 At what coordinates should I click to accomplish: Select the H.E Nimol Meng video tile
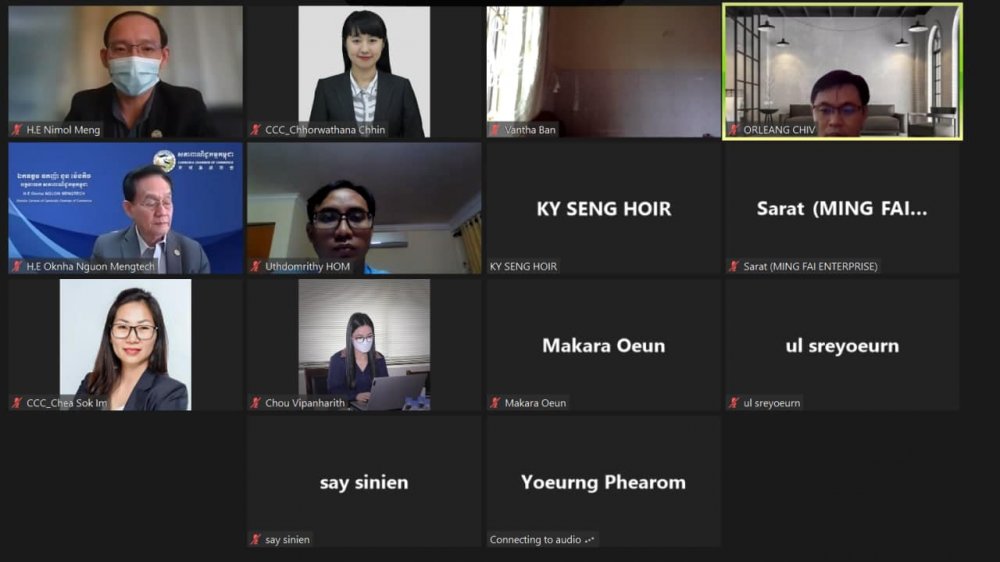pyautogui.click(x=126, y=72)
